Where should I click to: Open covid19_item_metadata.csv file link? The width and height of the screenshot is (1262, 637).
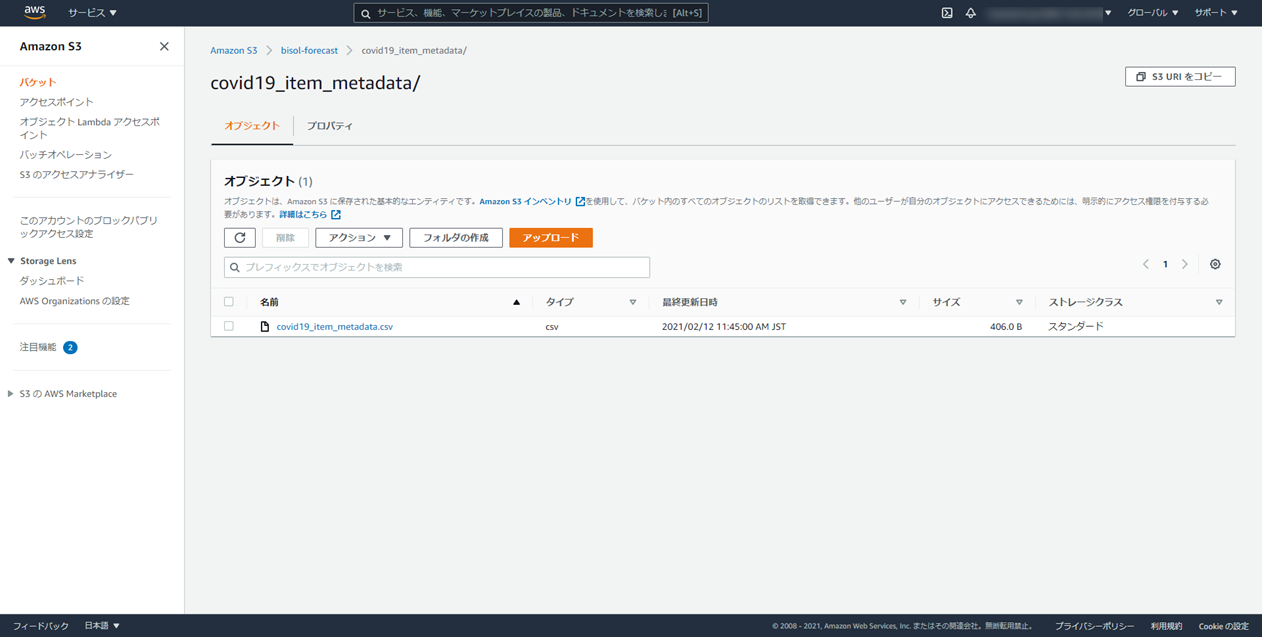tap(334, 327)
